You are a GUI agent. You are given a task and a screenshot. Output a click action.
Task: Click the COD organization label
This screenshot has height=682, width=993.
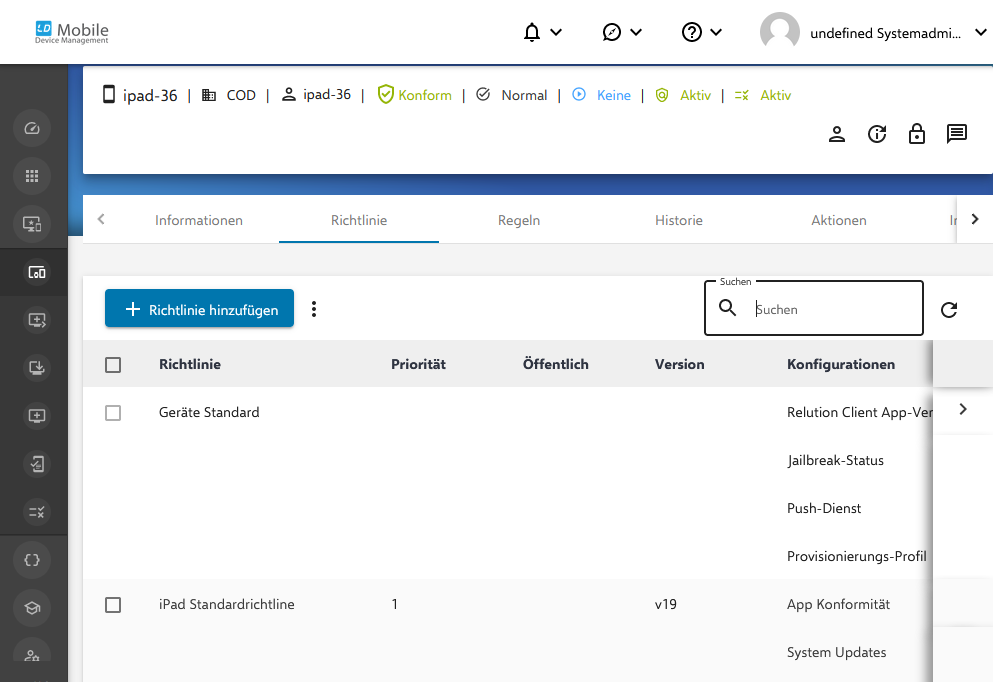[241, 95]
